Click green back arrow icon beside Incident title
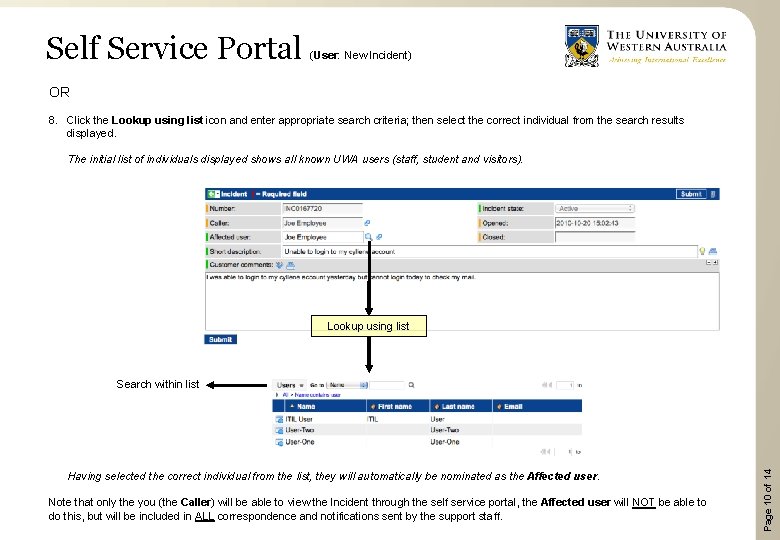 click(213, 194)
